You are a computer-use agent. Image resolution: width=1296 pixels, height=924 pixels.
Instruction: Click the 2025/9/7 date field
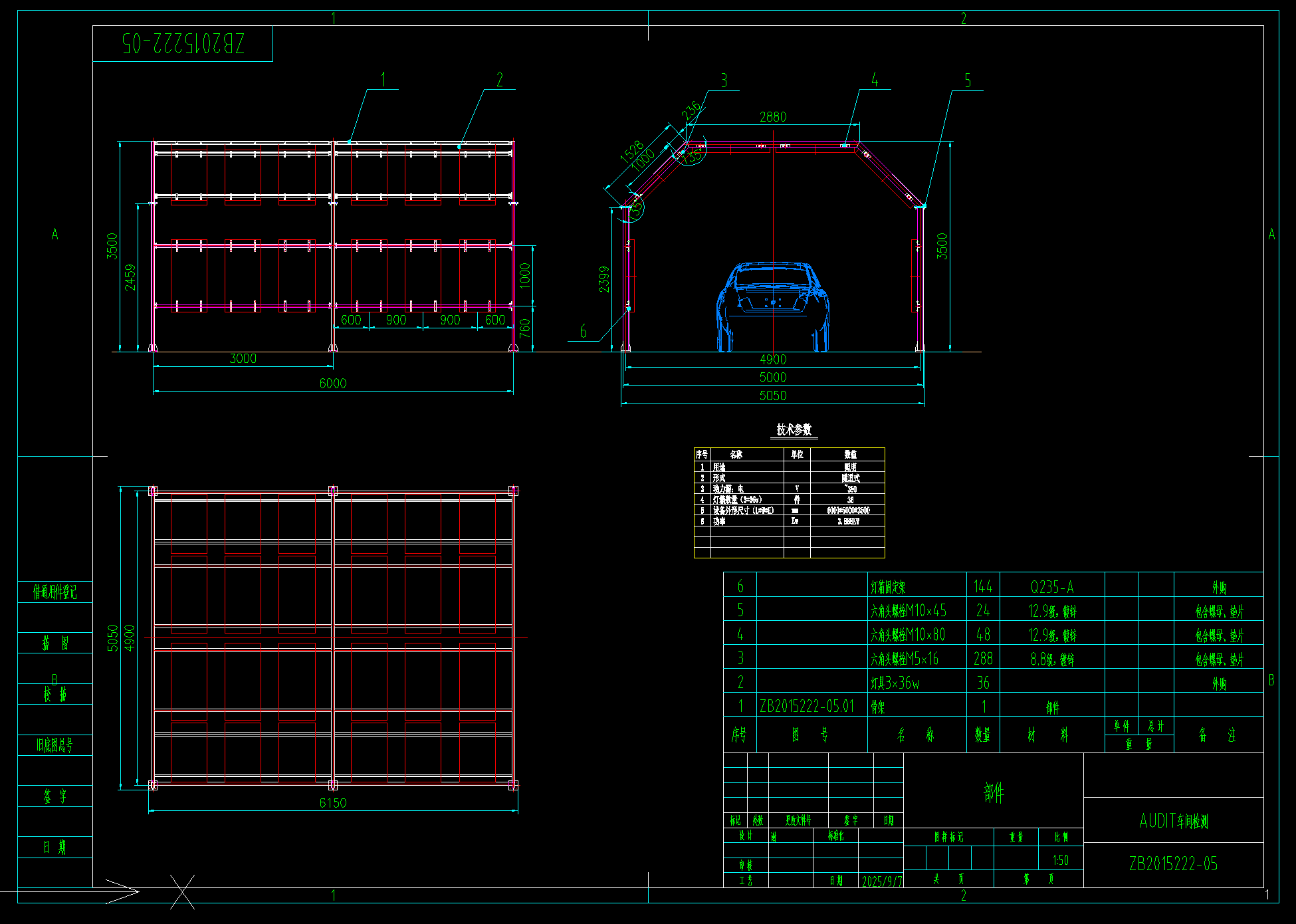(882, 881)
